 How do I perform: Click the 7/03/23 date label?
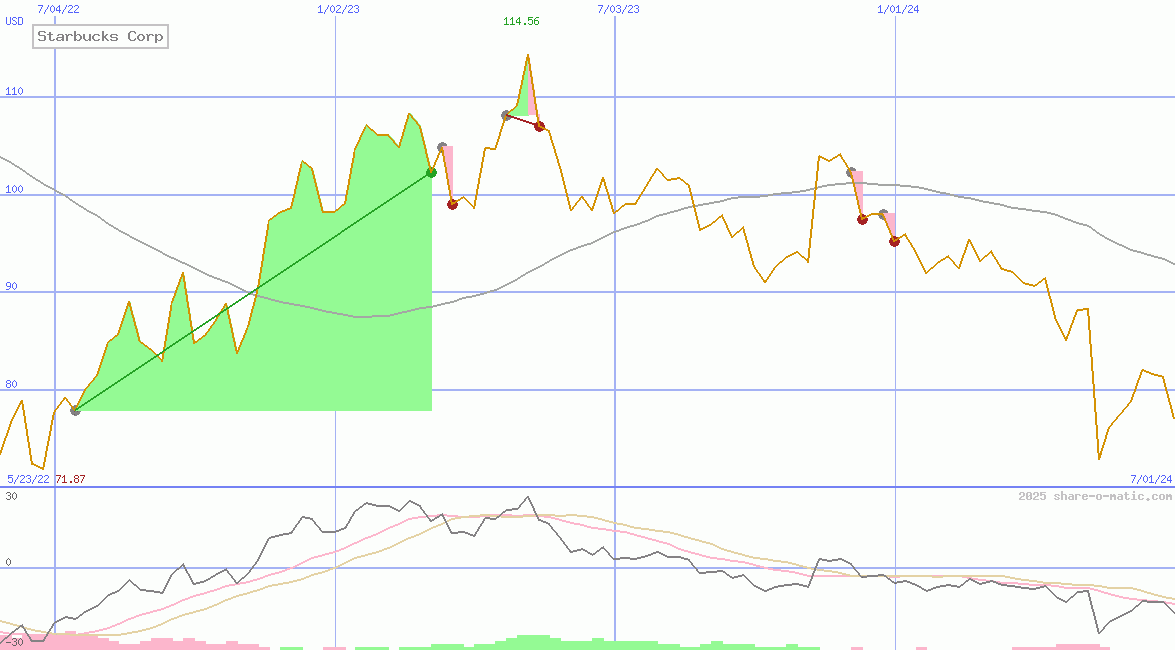(618, 9)
